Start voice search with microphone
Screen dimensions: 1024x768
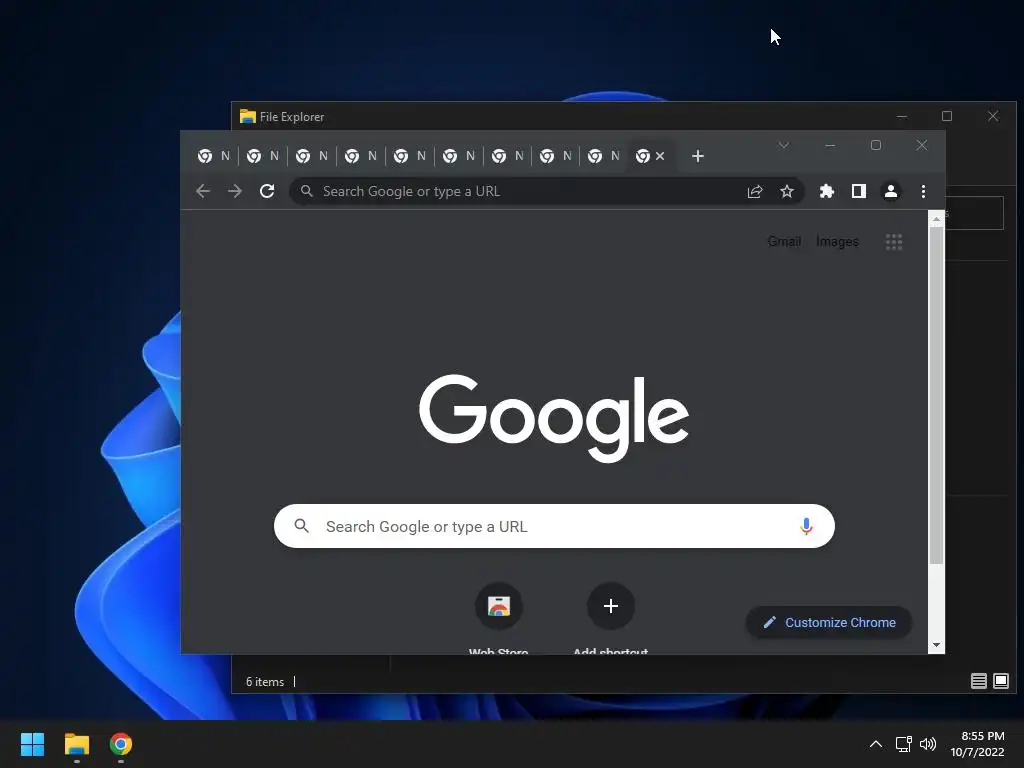[807, 526]
